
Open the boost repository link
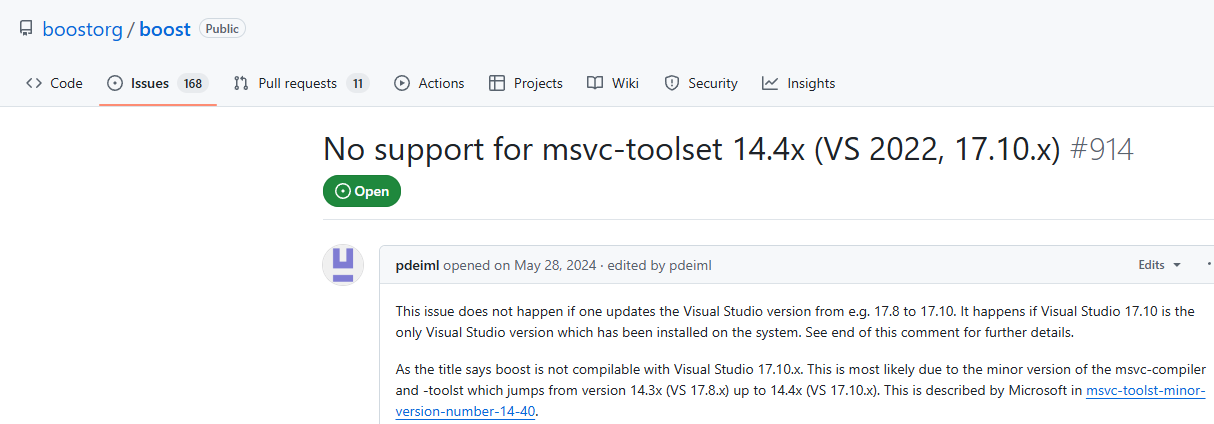tap(165, 29)
